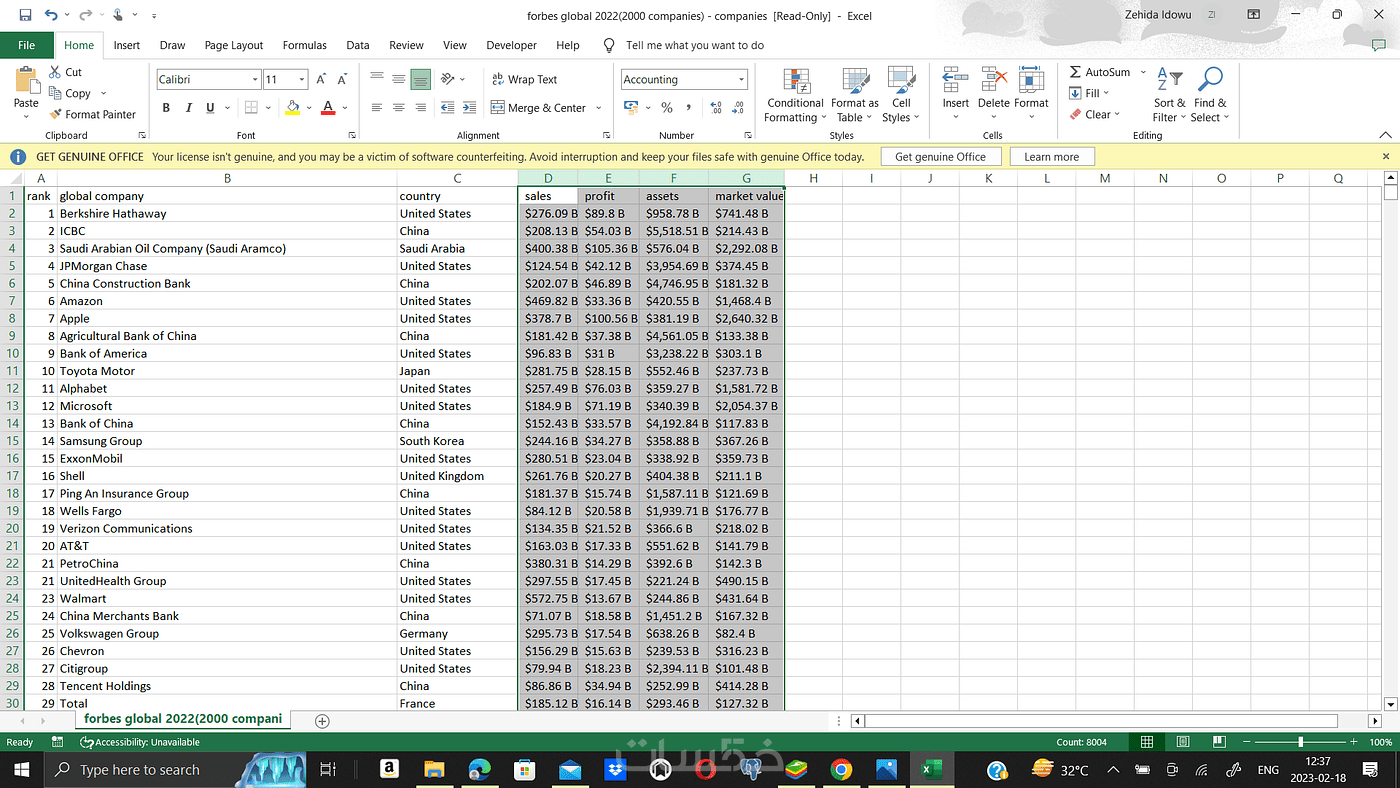Click the Copy button
Screen dimensions: 1400x788
tap(70, 93)
